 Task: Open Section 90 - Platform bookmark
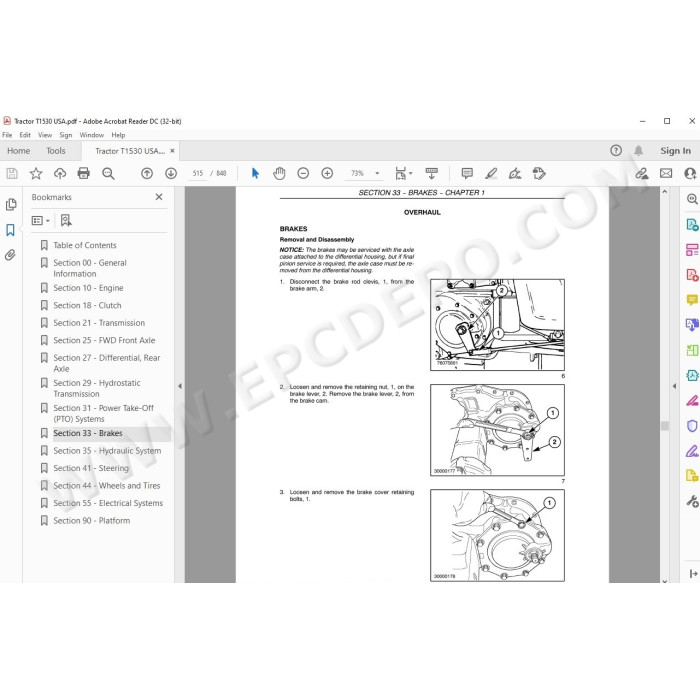click(92, 521)
